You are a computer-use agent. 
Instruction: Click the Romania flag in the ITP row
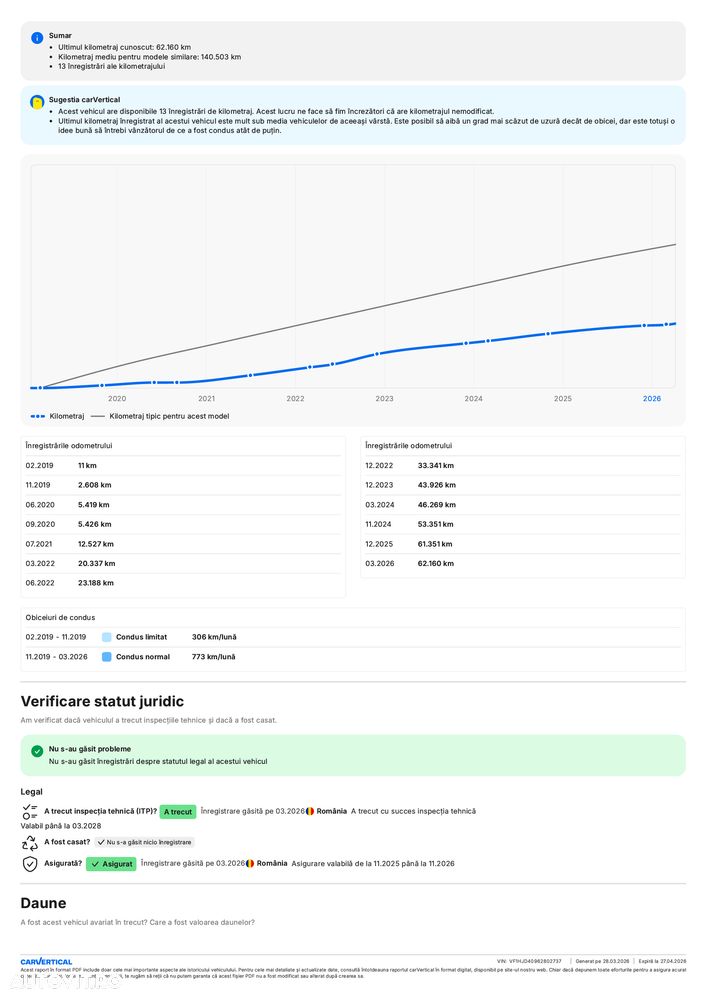click(310, 811)
